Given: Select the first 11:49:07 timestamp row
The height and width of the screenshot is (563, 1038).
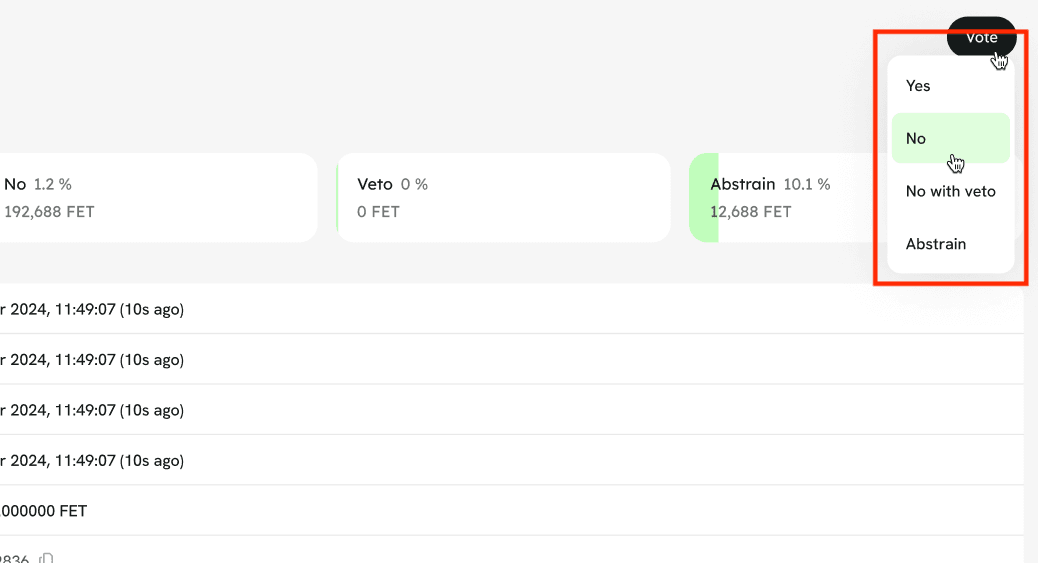Looking at the screenshot, I should point(92,309).
